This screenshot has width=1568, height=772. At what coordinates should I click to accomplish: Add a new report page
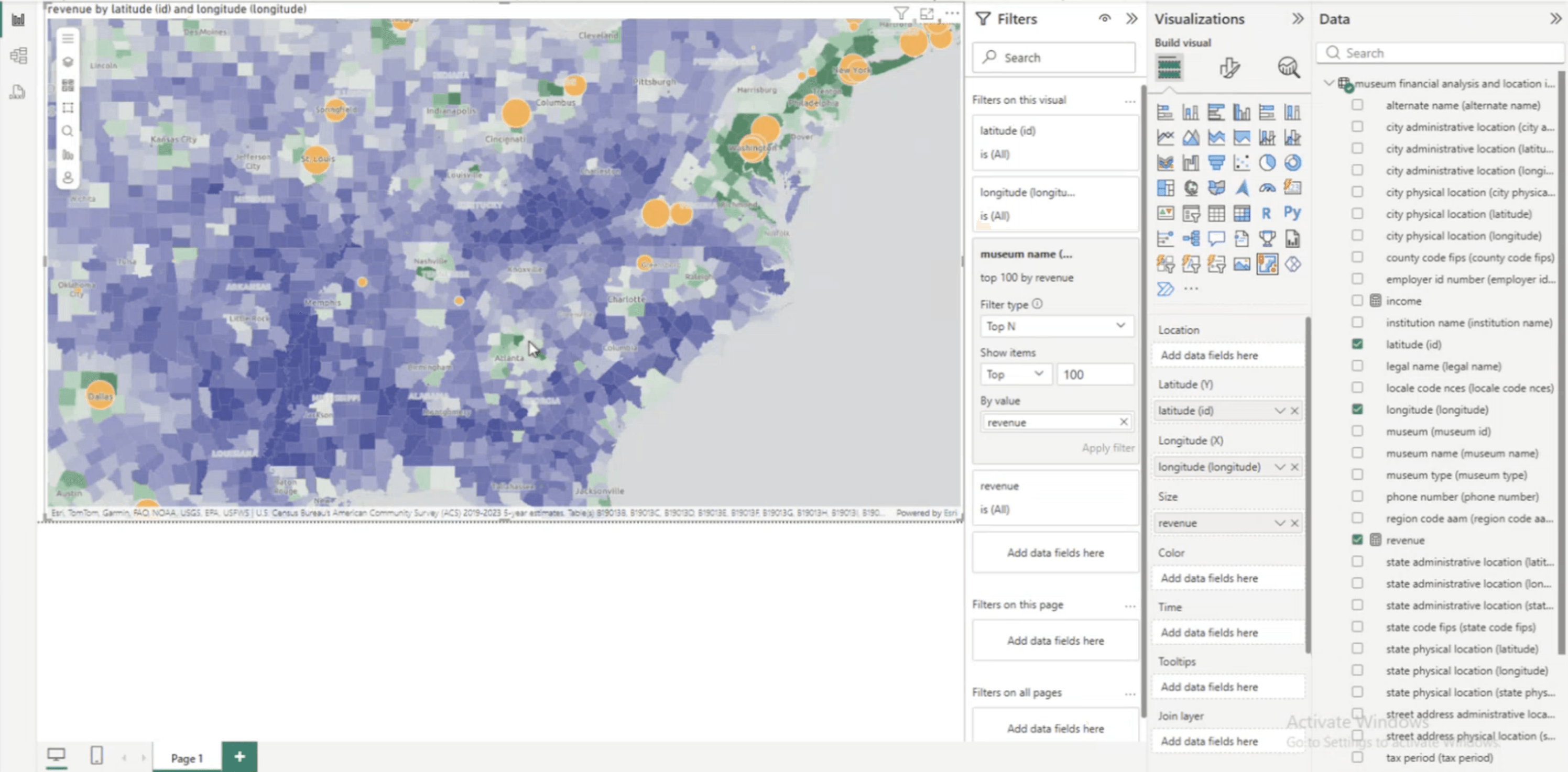(x=239, y=758)
